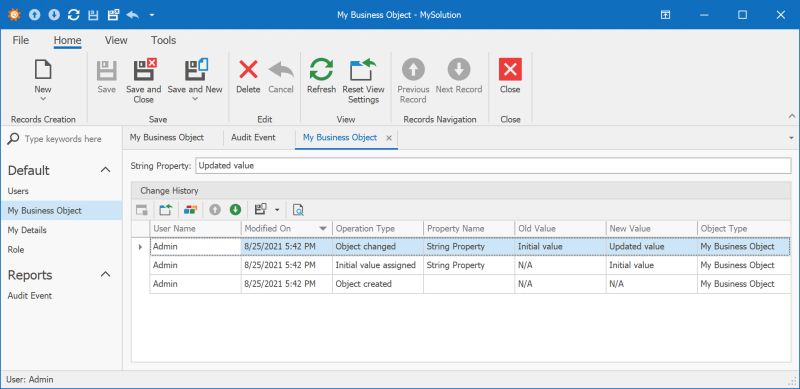Open the export dropdown arrow in the Change History toolbar
This screenshot has height=389, width=800.
coord(277,209)
